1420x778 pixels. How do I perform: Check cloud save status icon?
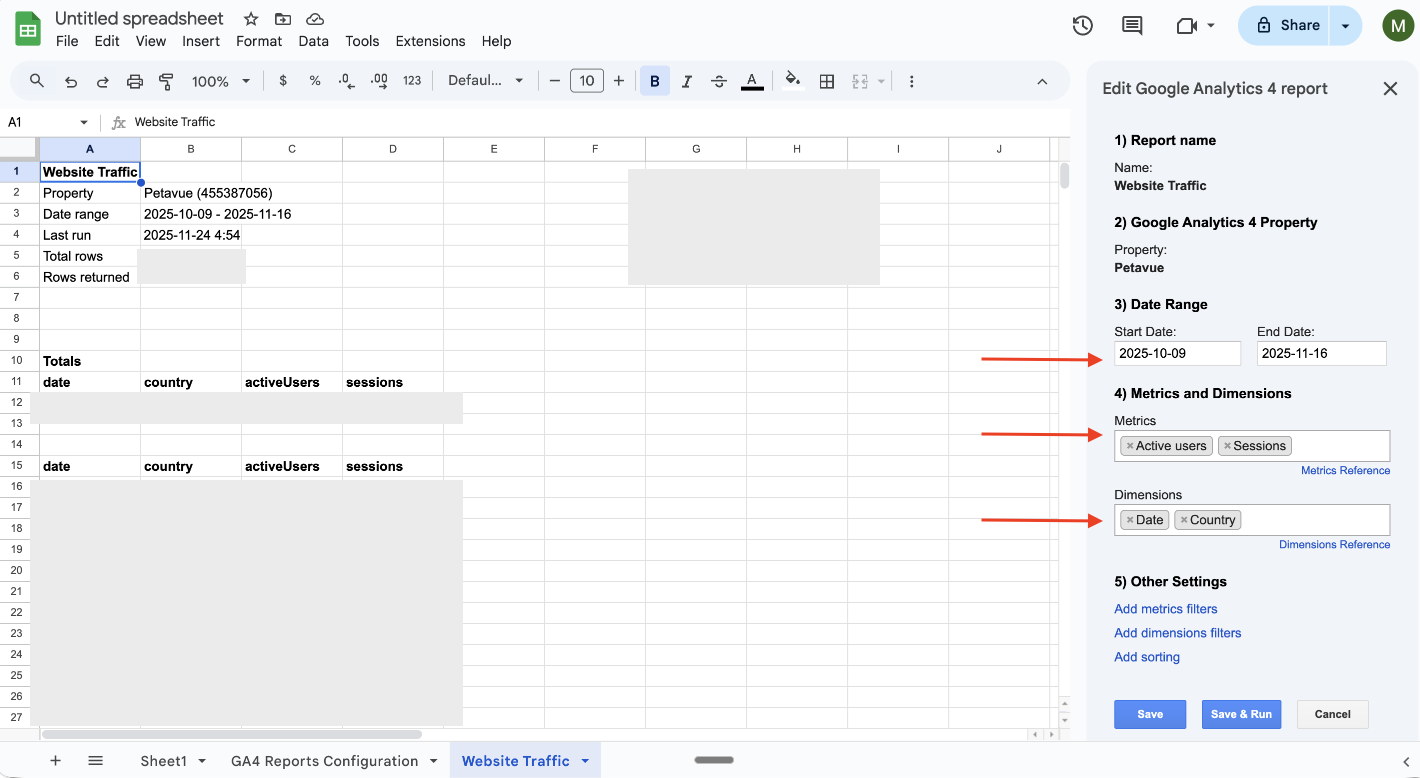point(315,19)
